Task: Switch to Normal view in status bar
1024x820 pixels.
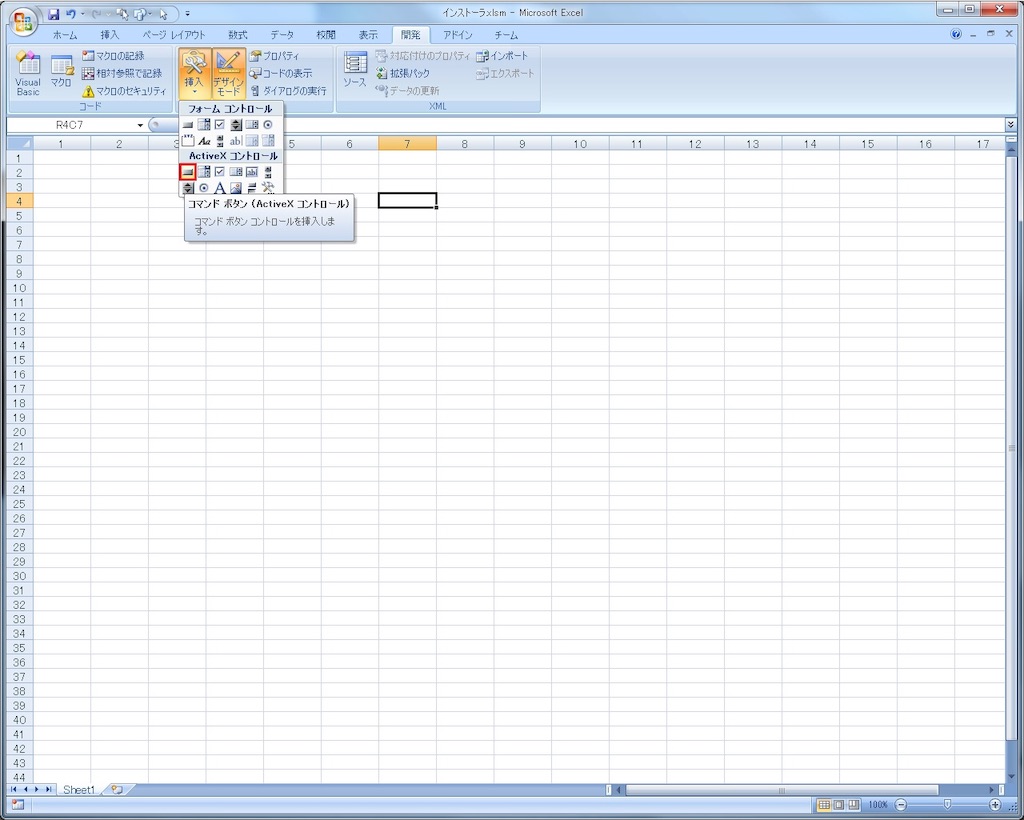Action: (824, 805)
